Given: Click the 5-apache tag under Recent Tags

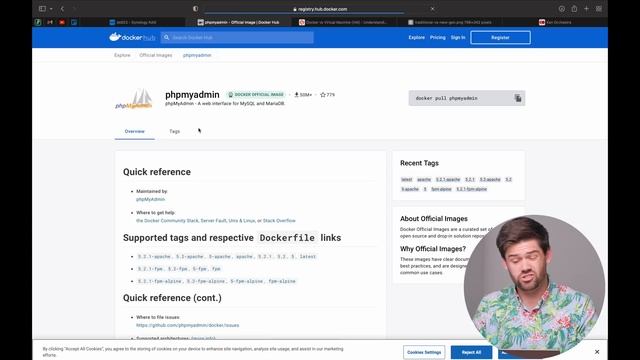Looking at the screenshot, I should point(410,189).
